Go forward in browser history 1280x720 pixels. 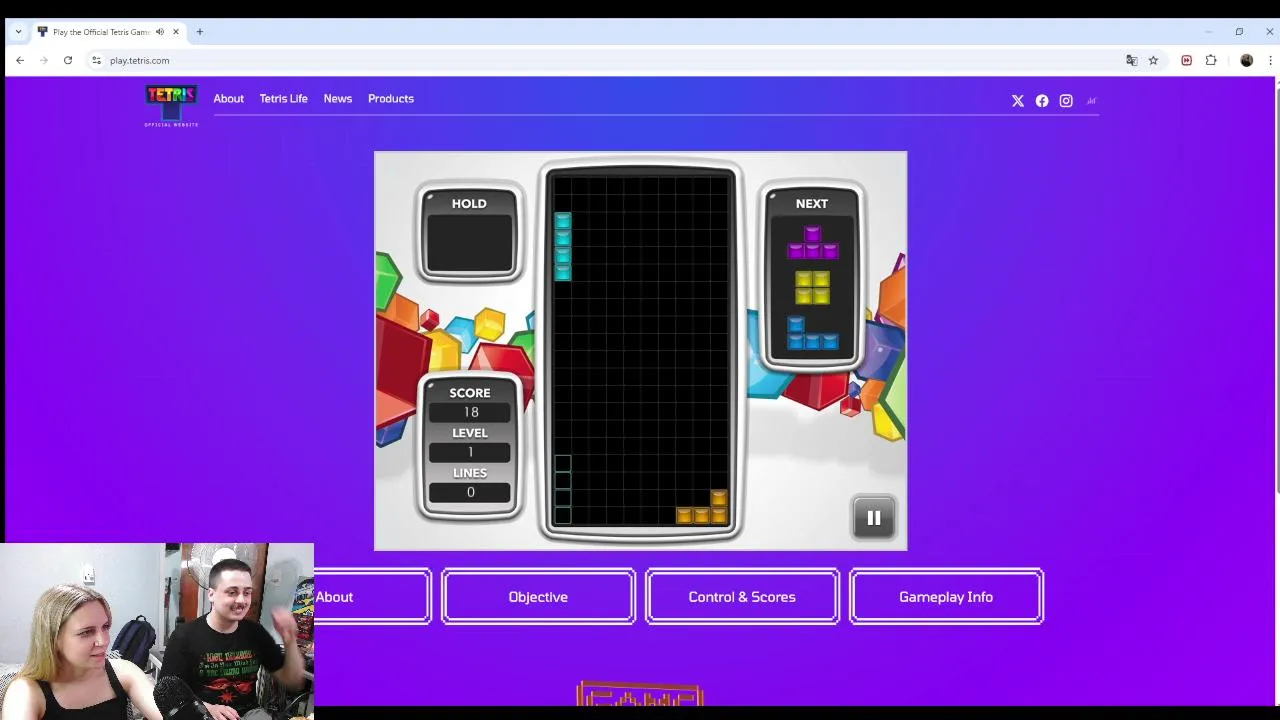[44, 60]
